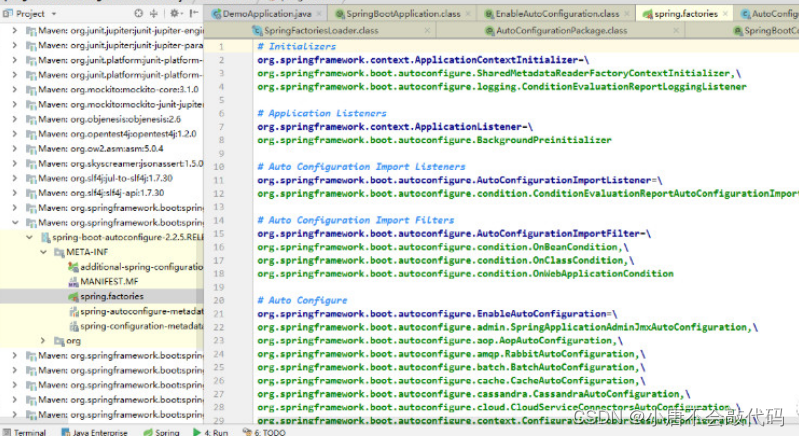799x436 pixels.
Task: Click the locate/scroll from source icon
Action: 139,14
